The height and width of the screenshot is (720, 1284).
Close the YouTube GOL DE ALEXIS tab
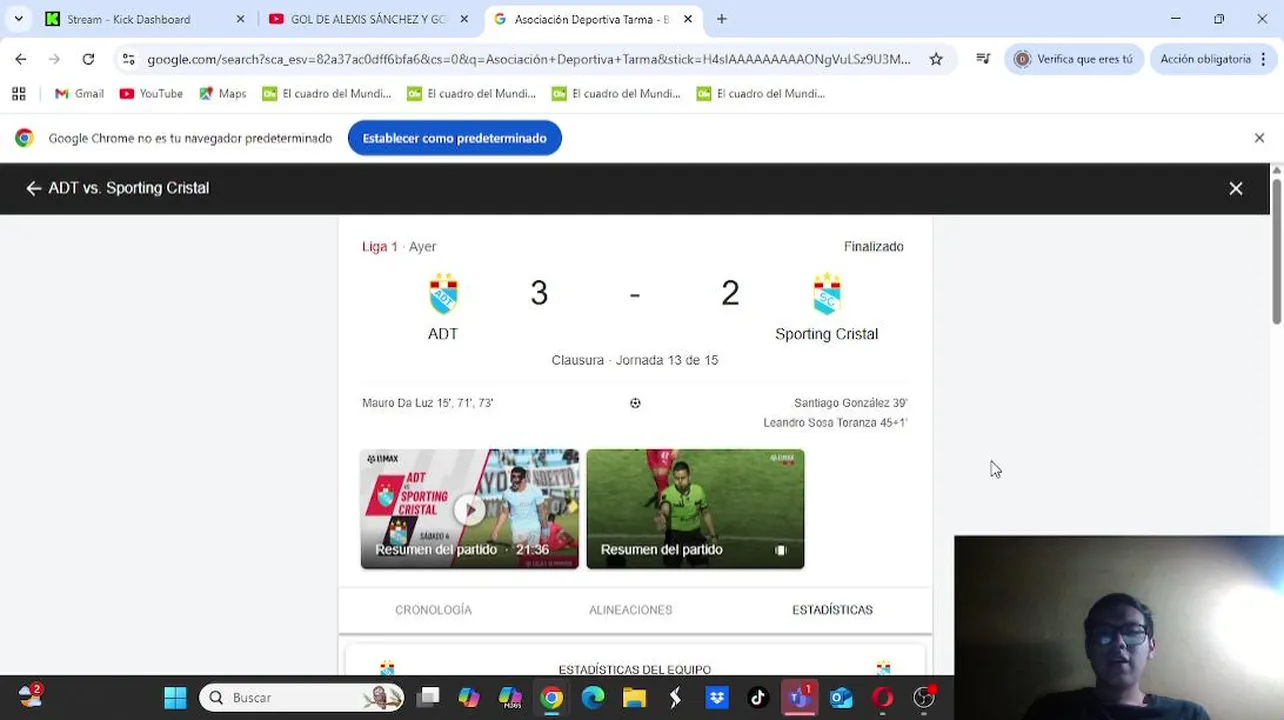coord(464,19)
